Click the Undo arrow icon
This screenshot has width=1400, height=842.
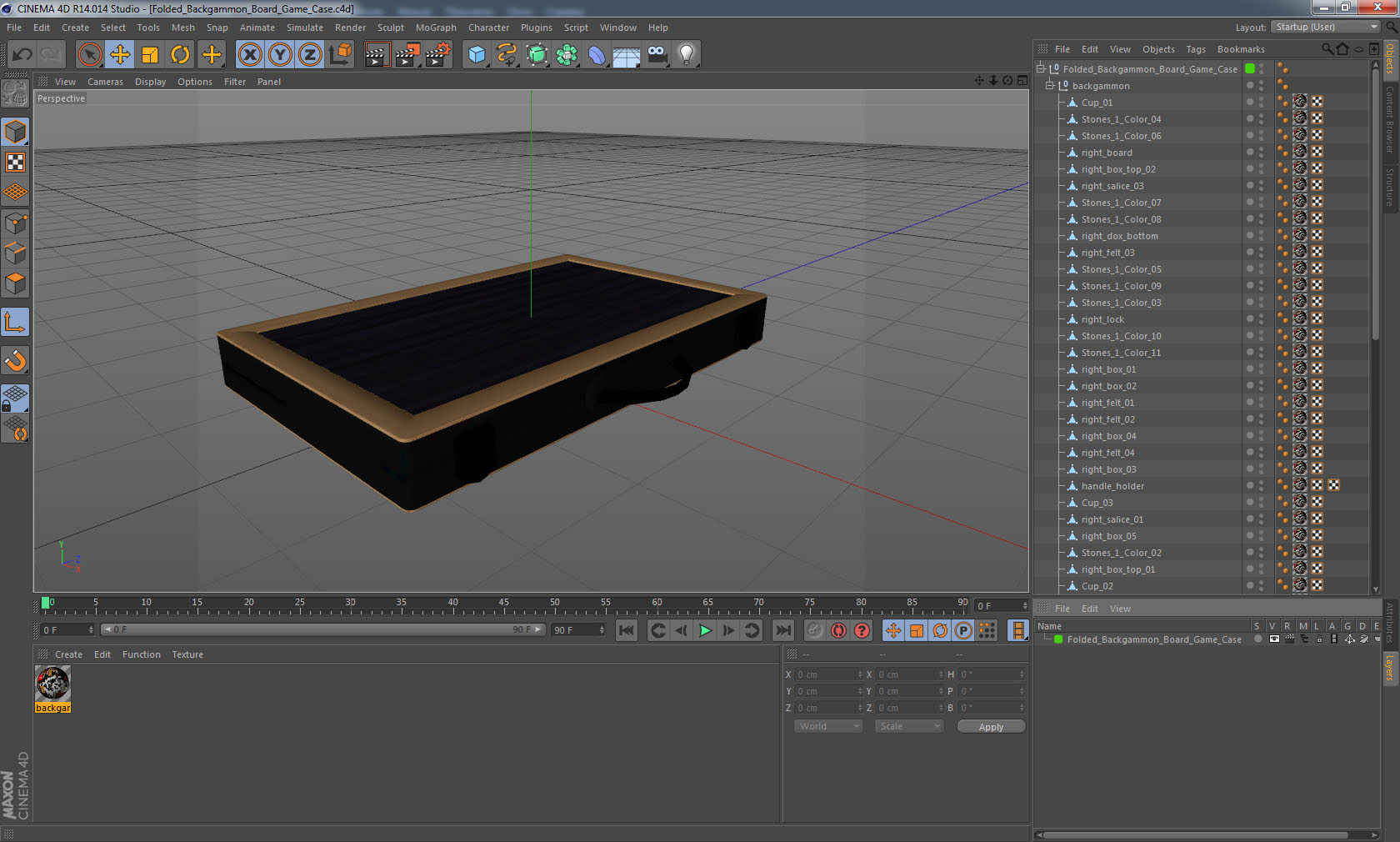(x=22, y=55)
